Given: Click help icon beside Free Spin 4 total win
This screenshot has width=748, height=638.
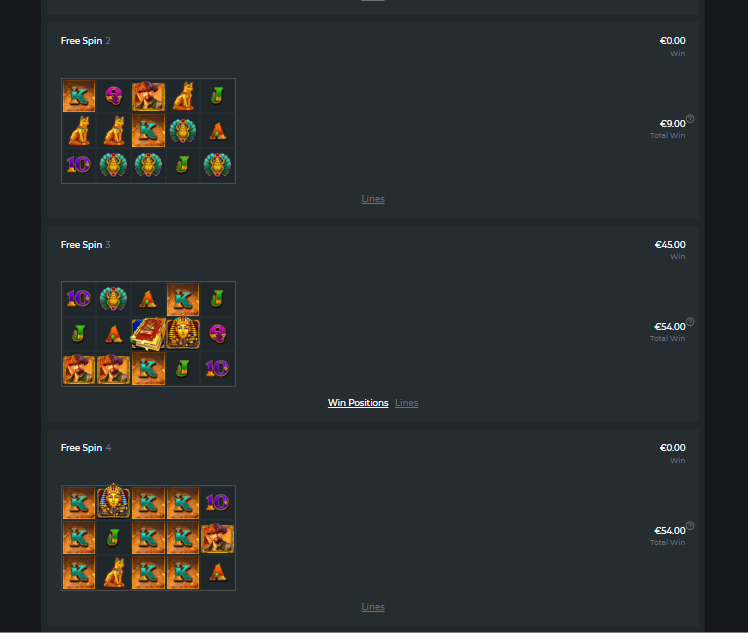Looking at the screenshot, I should (690, 526).
